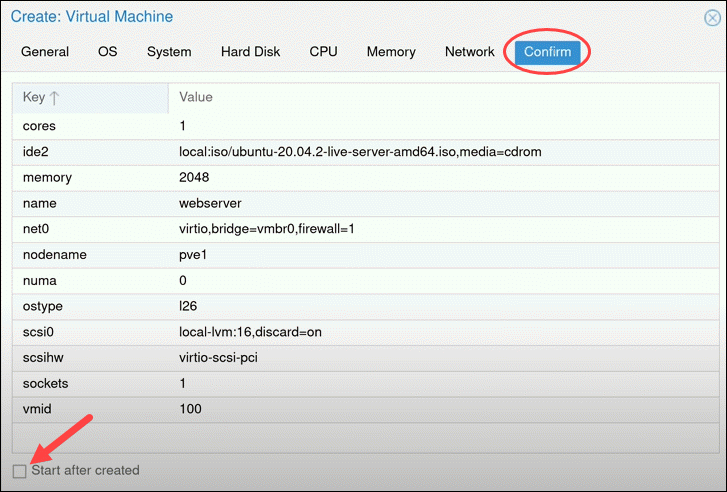Viewport: 727px width, 492px height.
Task: Switch to the Memory tab
Action: tap(391, 52)
